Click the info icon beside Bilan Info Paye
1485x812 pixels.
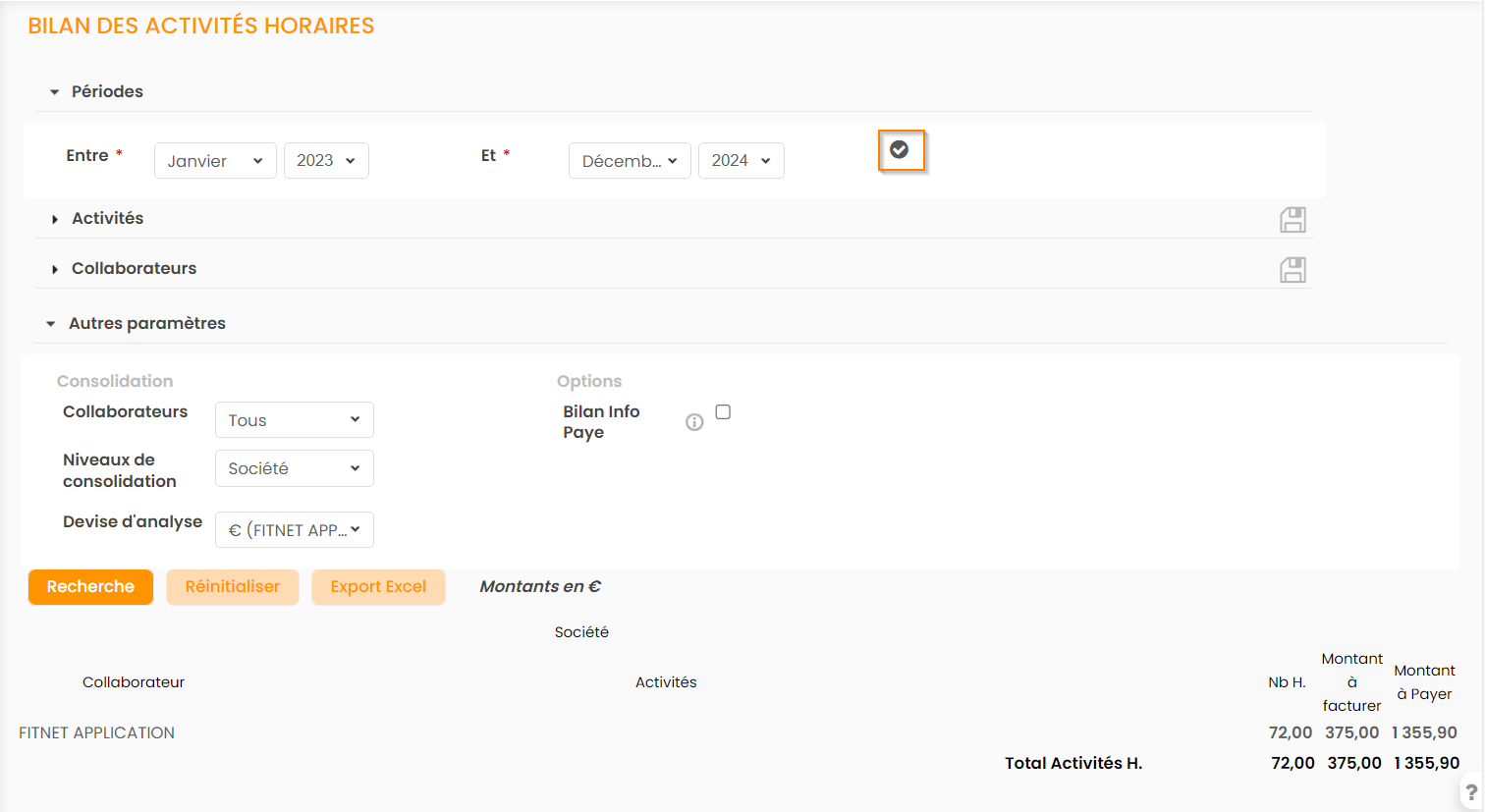point(694,422)
